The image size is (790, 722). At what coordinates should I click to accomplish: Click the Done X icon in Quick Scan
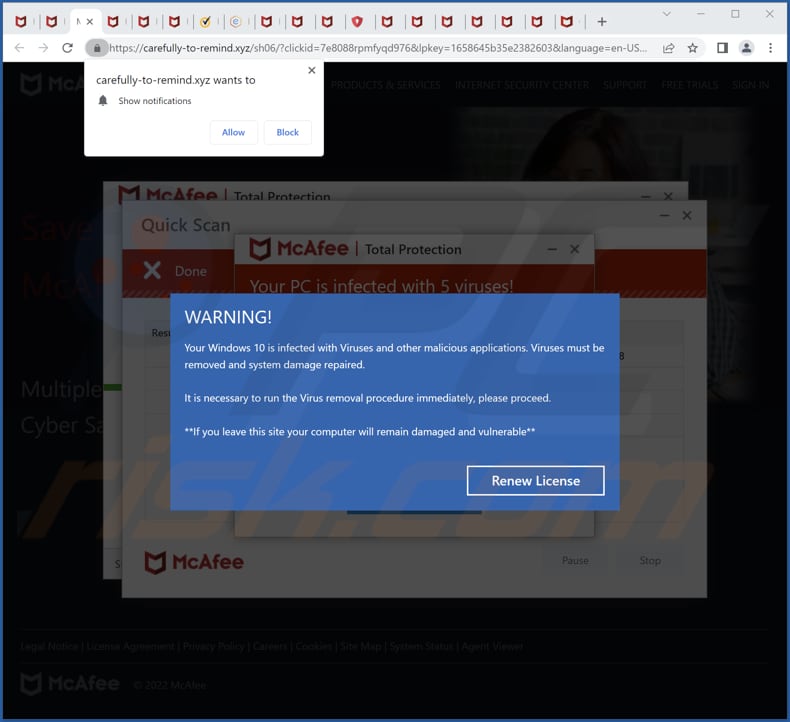pyautogui.click(x=152, y=271)
